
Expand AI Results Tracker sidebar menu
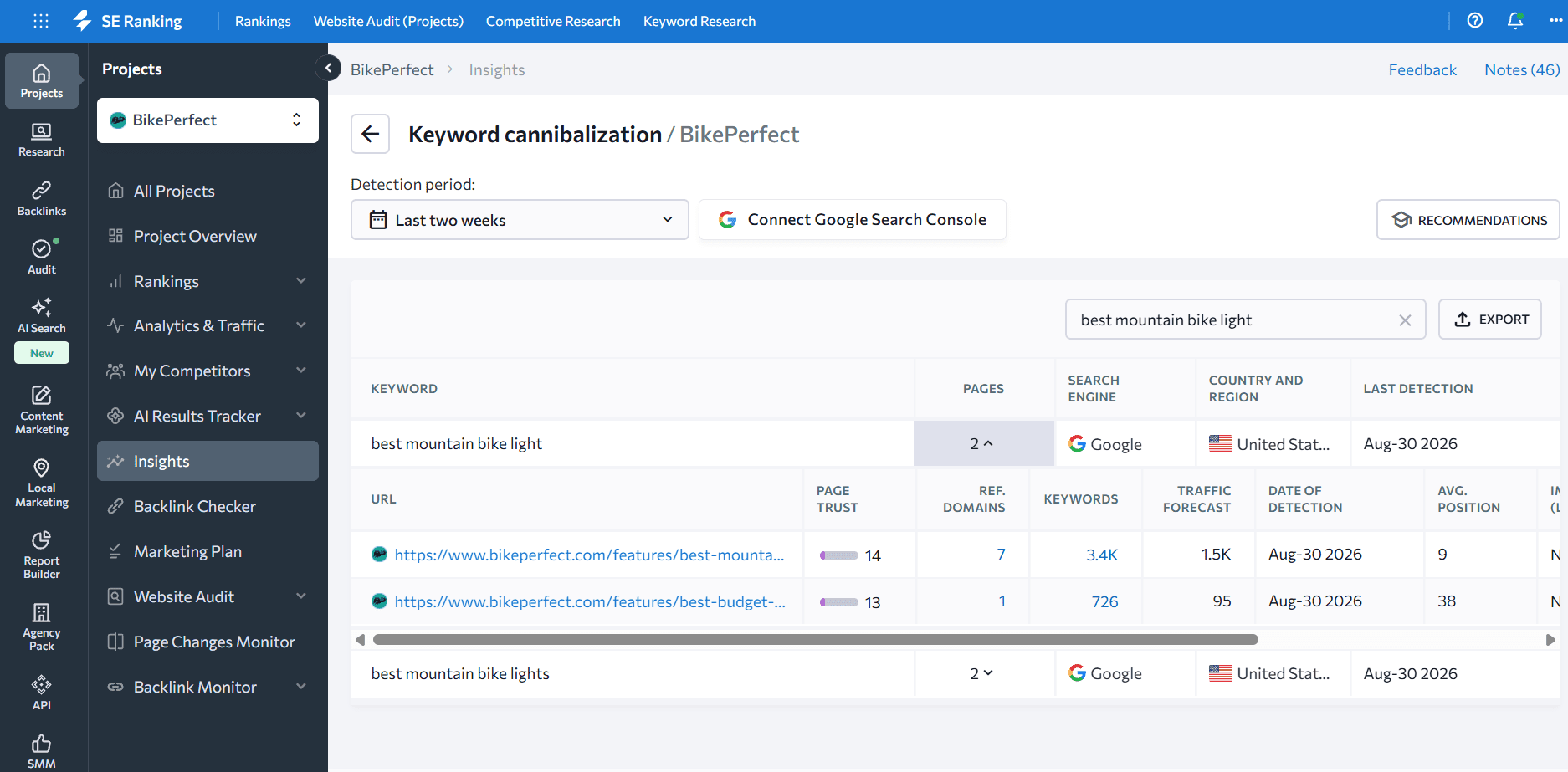point(301,416)
